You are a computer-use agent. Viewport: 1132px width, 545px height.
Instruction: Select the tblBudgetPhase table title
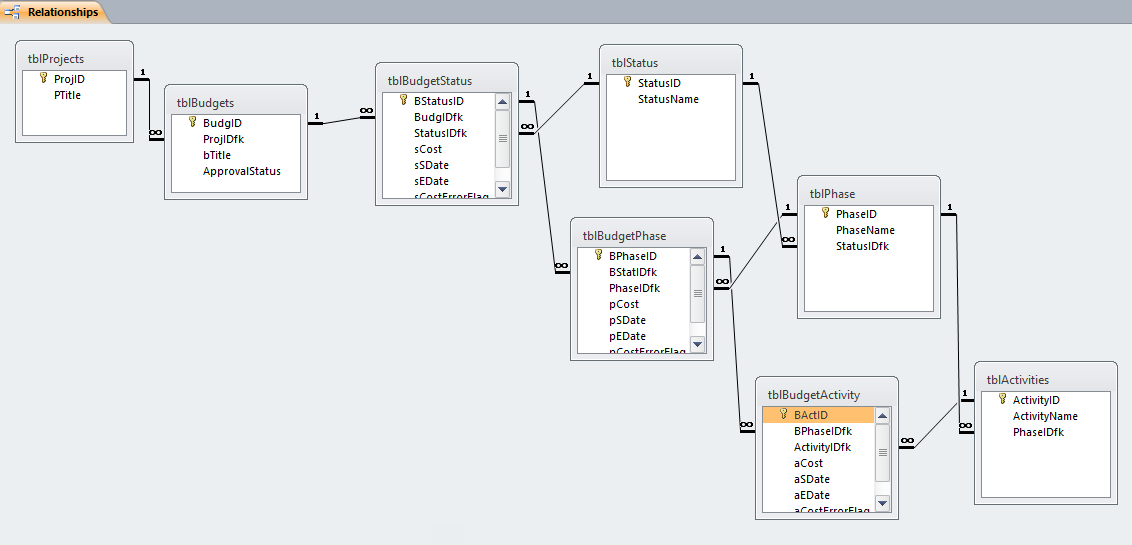pyautogui.click(x=624, y=235)
